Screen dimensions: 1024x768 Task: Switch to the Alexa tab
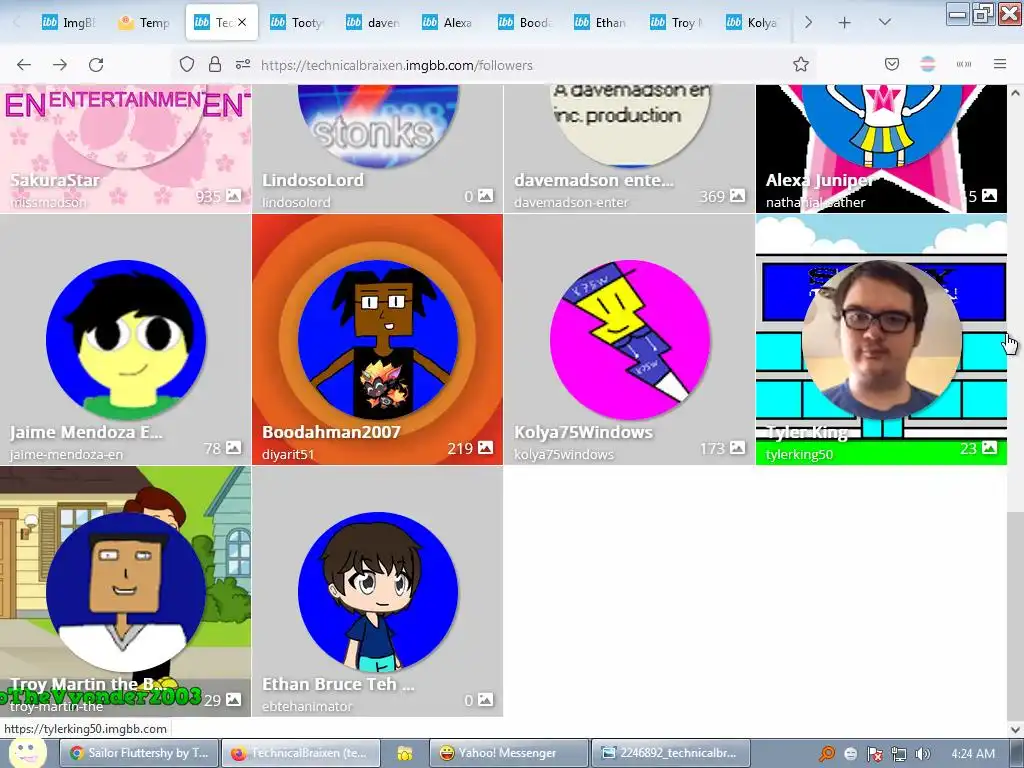coord(449,23)
